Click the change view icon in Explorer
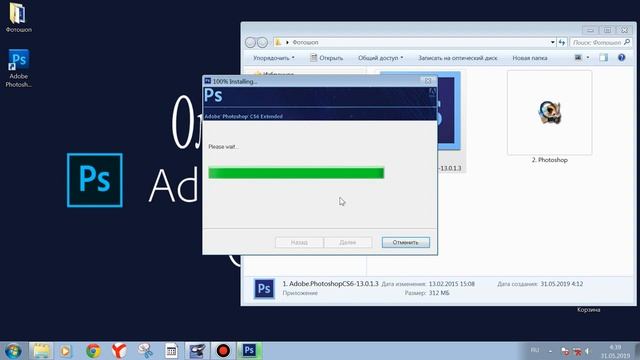Screen dimensions: 640x360 578,58
